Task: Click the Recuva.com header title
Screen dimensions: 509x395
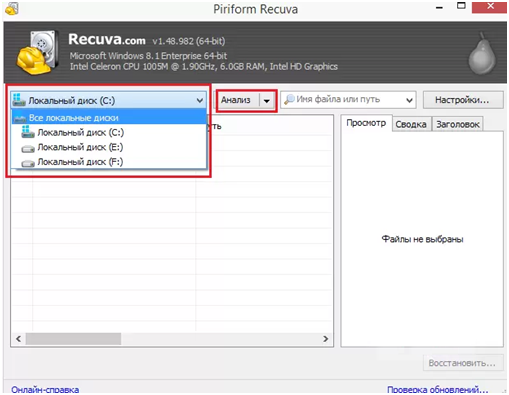Action: pos(107,39)
